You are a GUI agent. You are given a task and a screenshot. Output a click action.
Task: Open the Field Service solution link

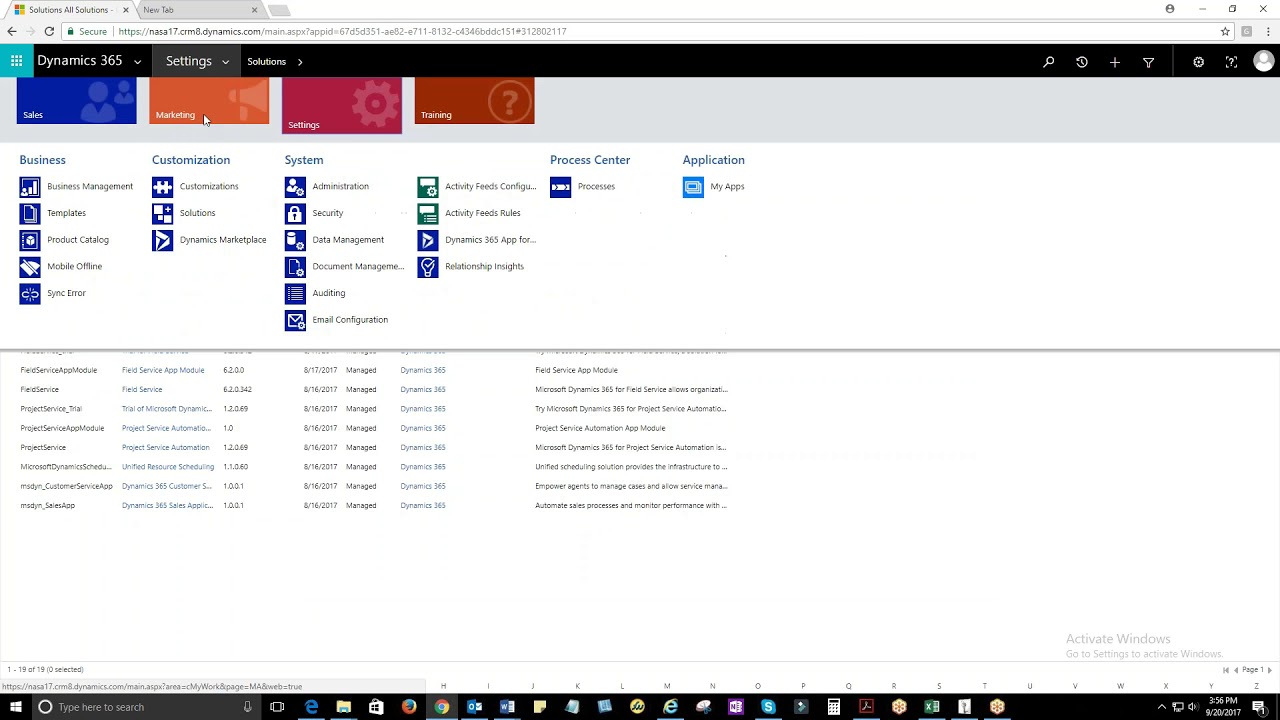142,390
